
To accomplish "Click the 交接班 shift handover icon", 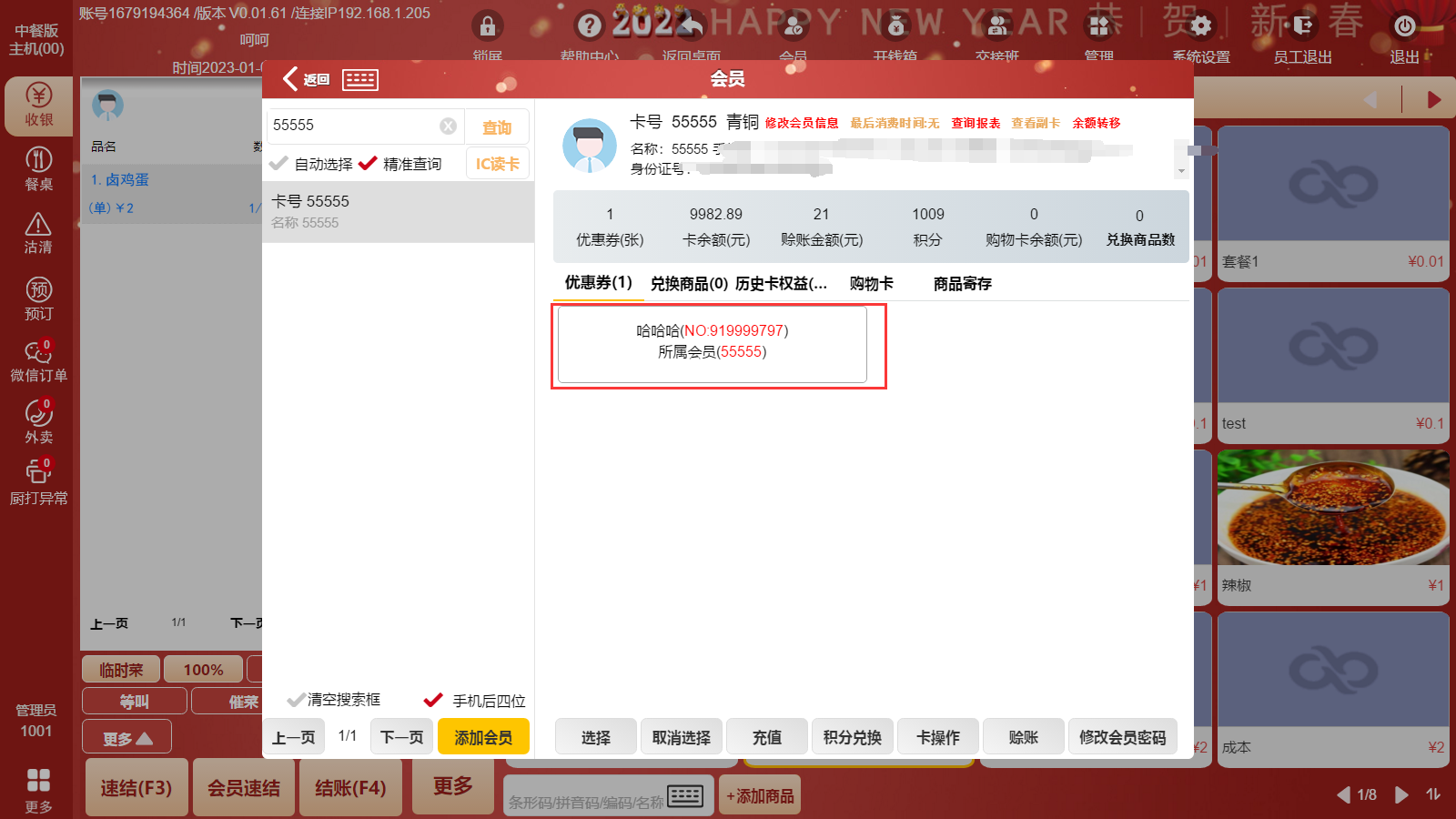I will [x=997, y=26].
